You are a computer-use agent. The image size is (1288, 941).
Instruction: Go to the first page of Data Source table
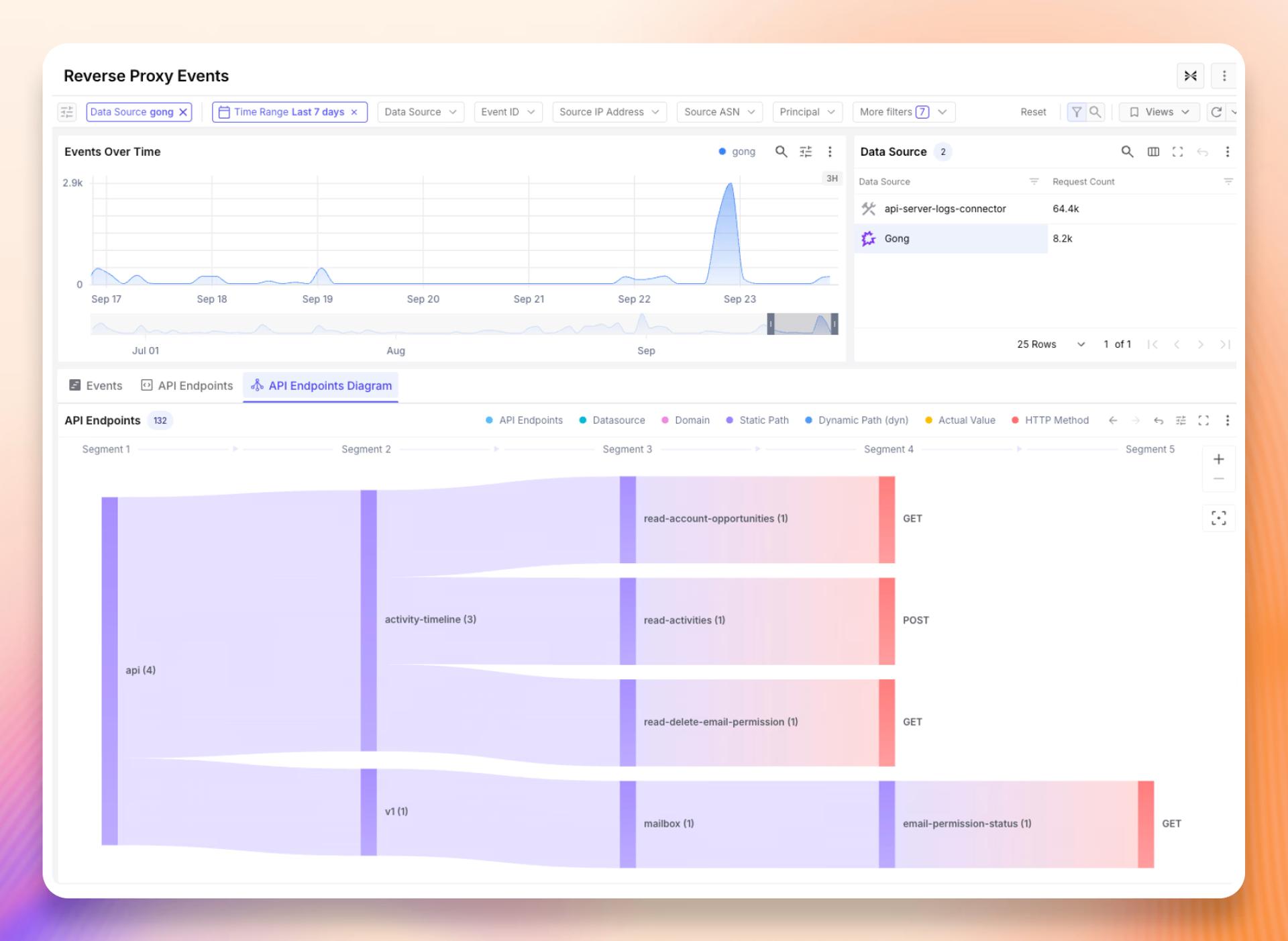coord(1152,344)
